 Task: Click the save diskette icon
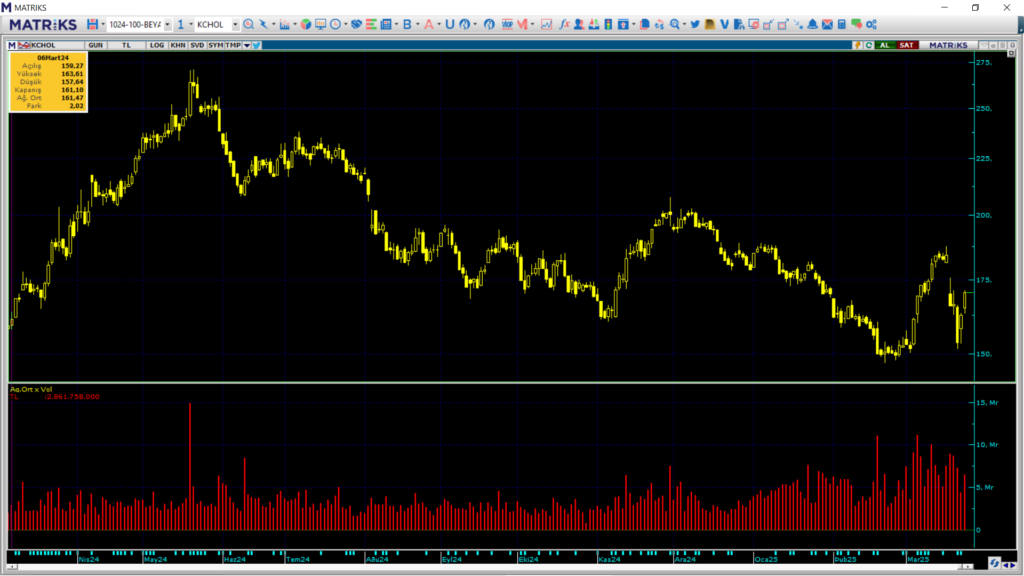(x=92, y=24)
